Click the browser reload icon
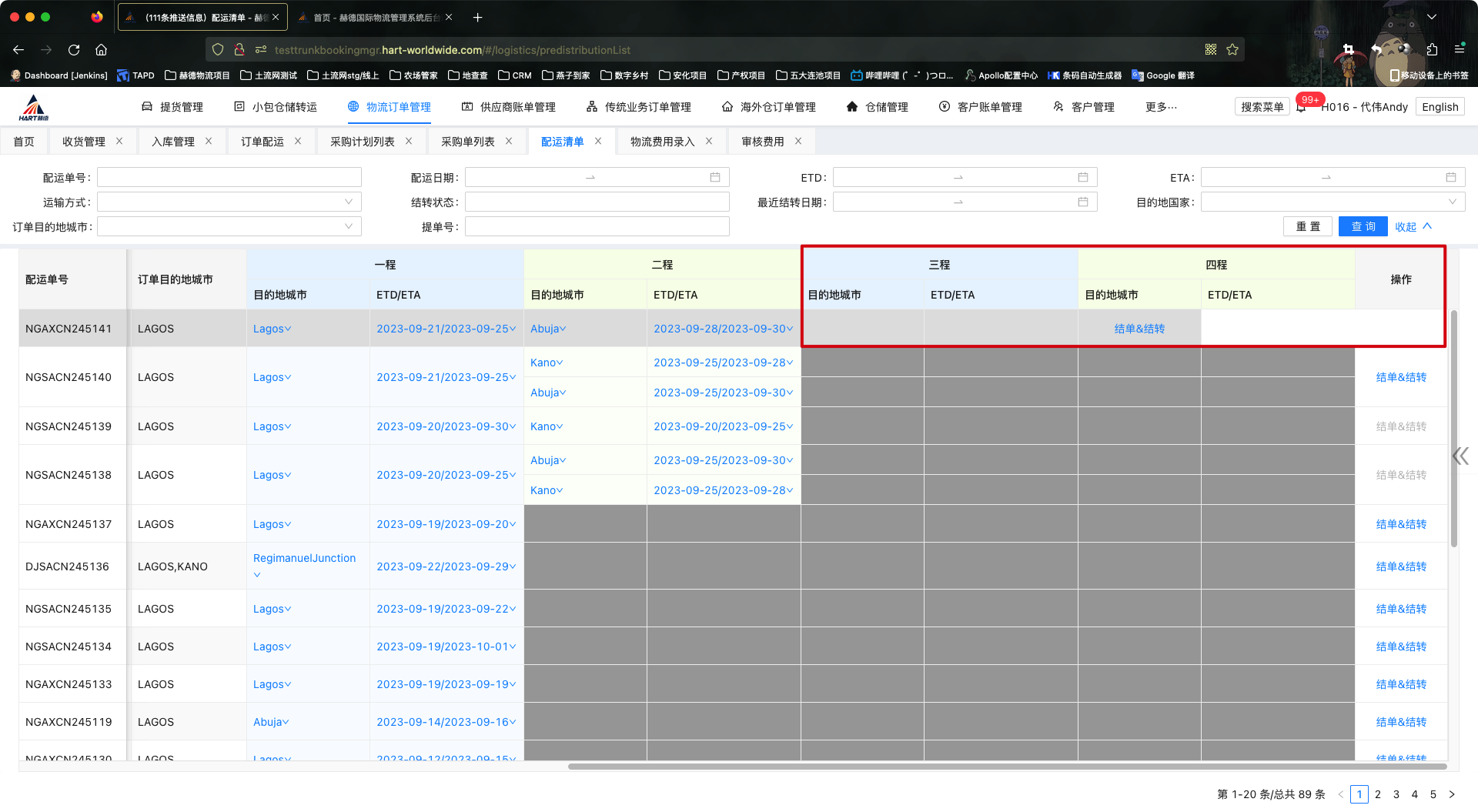1478x812 pixels. [74, 50]
